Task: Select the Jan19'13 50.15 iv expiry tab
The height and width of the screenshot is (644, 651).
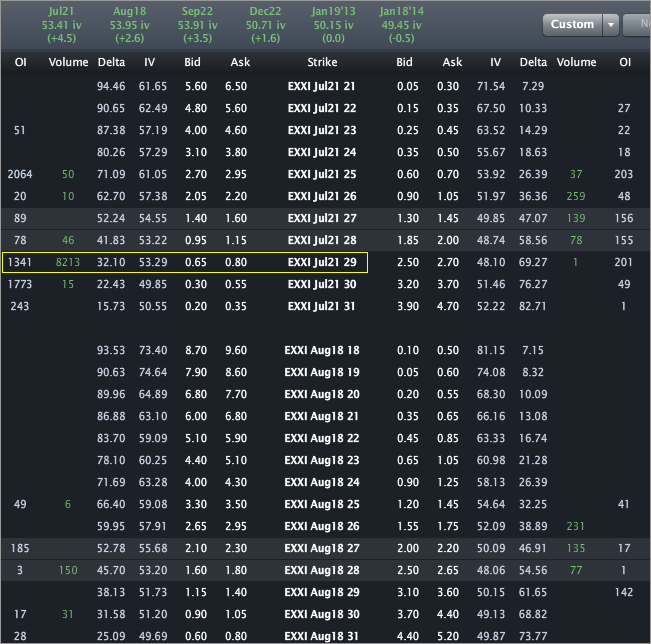Action: coord(333,25)
